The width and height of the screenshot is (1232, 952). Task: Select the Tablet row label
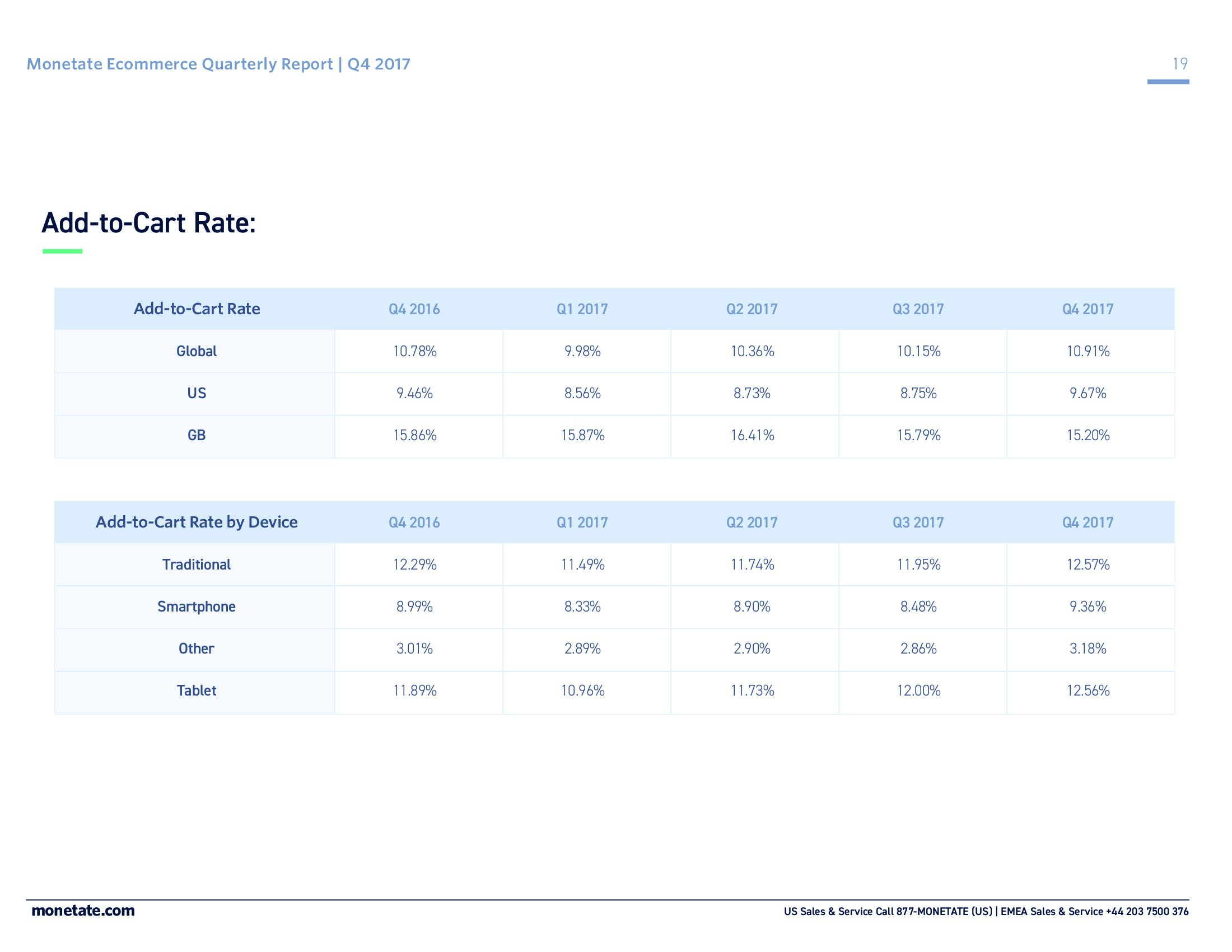[x=197, y=691]
